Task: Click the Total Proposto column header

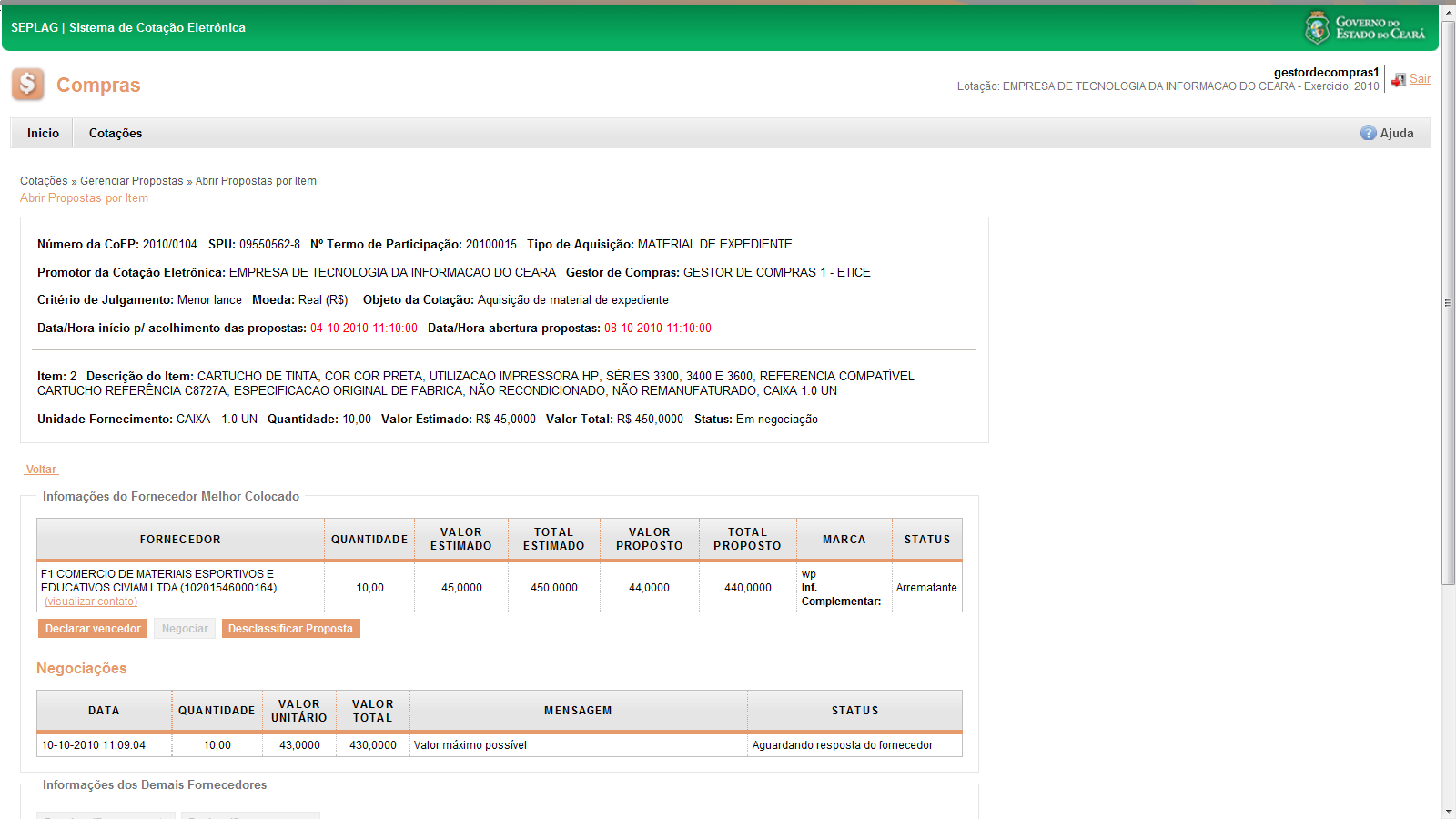Action: pyautogui.click(x=748, y=540)
